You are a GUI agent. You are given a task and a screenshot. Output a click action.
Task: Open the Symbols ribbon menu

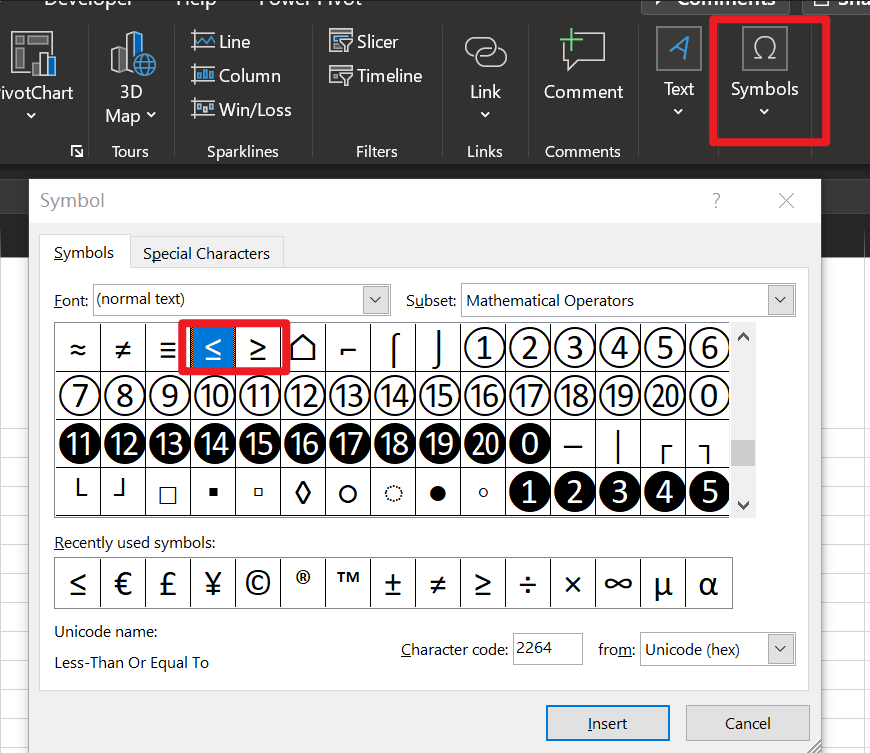click(x=764, y=73)
